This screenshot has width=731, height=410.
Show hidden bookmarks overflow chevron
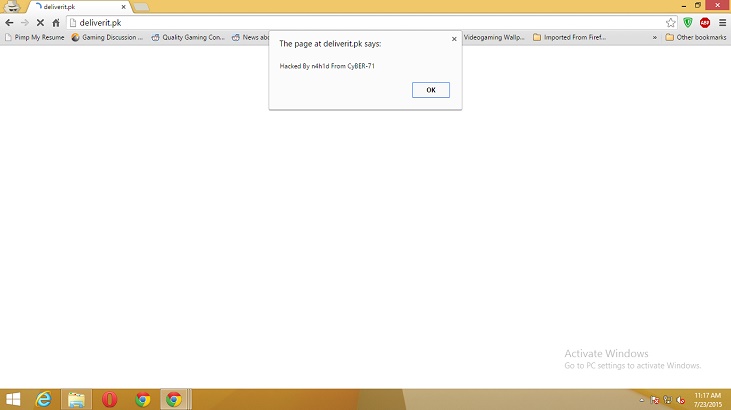click(655, 37)
